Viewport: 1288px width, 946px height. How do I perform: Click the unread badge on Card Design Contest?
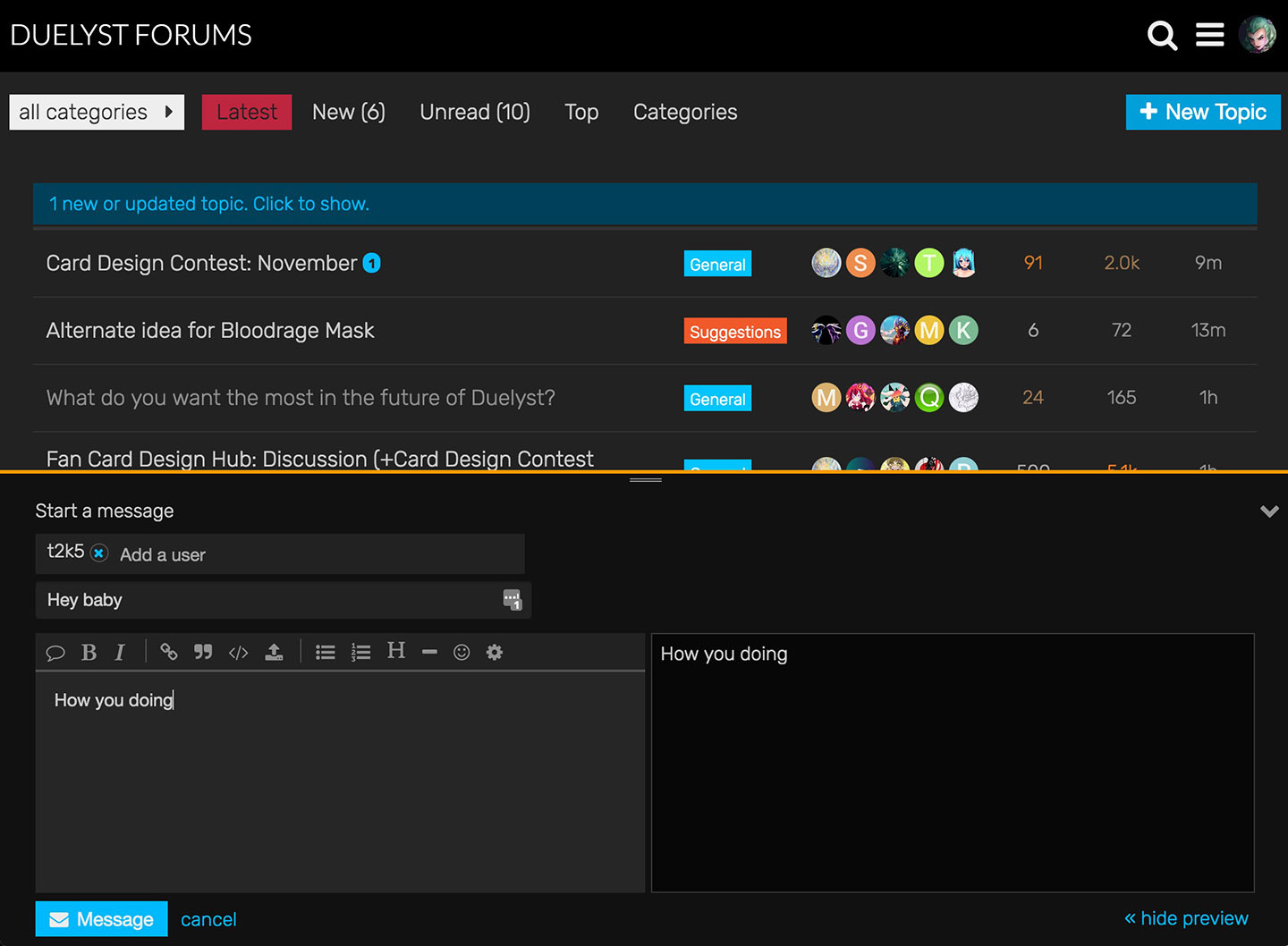(371, 263)
